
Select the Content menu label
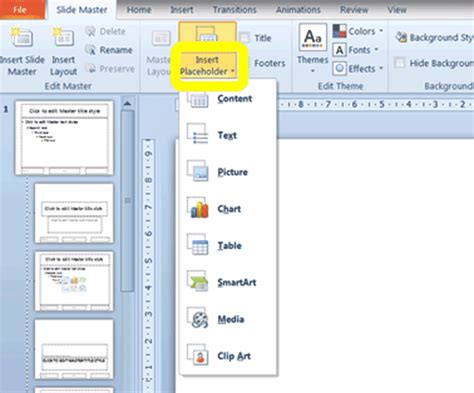[x=235, y=99]
